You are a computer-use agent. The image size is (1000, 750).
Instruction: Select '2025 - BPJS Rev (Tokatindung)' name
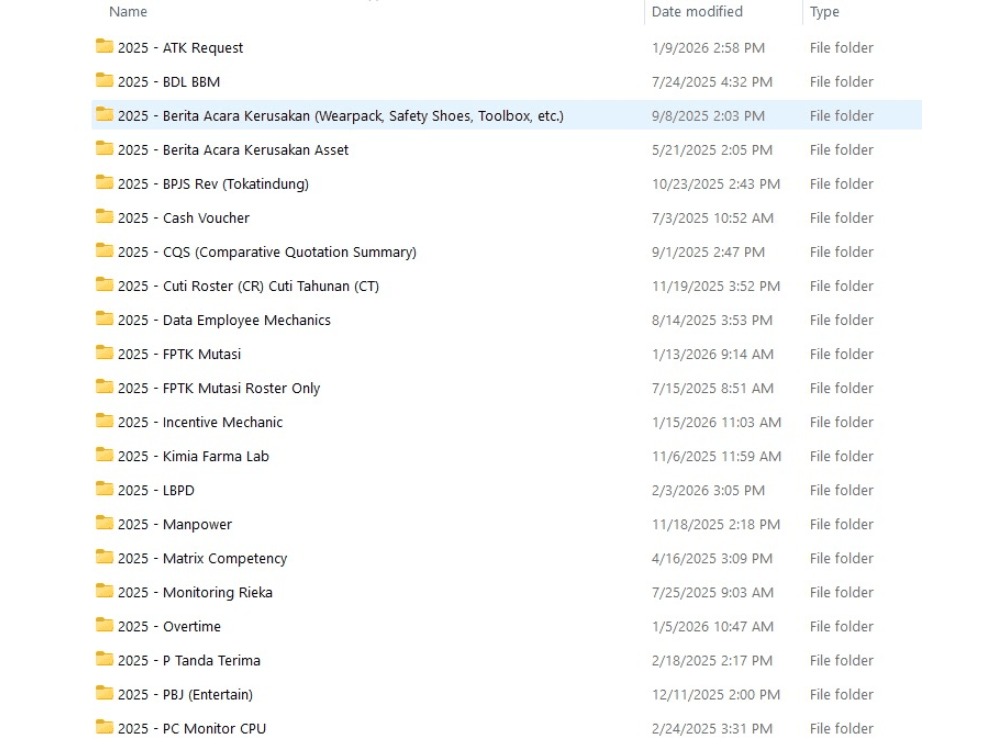(x=213, y=184)
